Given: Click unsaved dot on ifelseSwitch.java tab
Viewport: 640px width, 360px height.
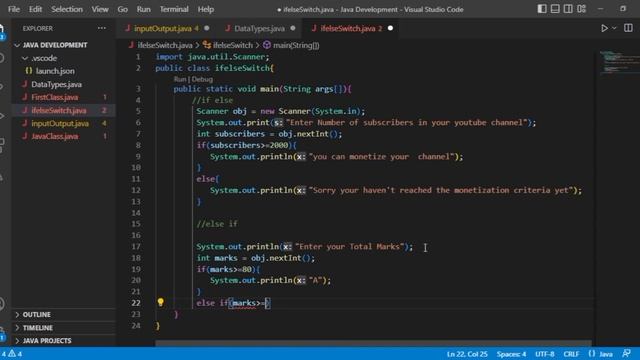Looking at the screenshot, I should [x=390, y=28].
